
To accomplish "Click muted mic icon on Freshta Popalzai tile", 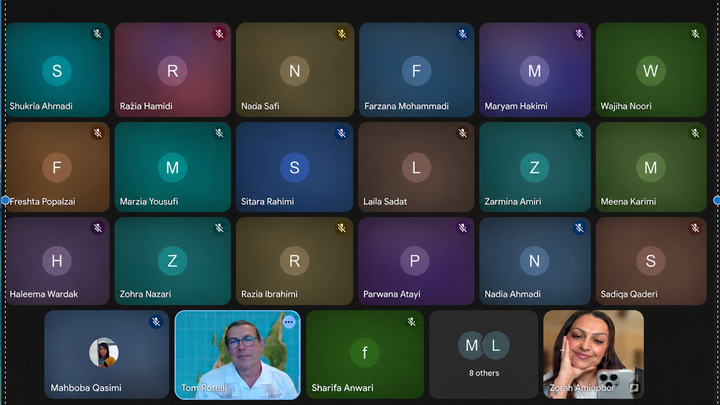I will (97, 133).
